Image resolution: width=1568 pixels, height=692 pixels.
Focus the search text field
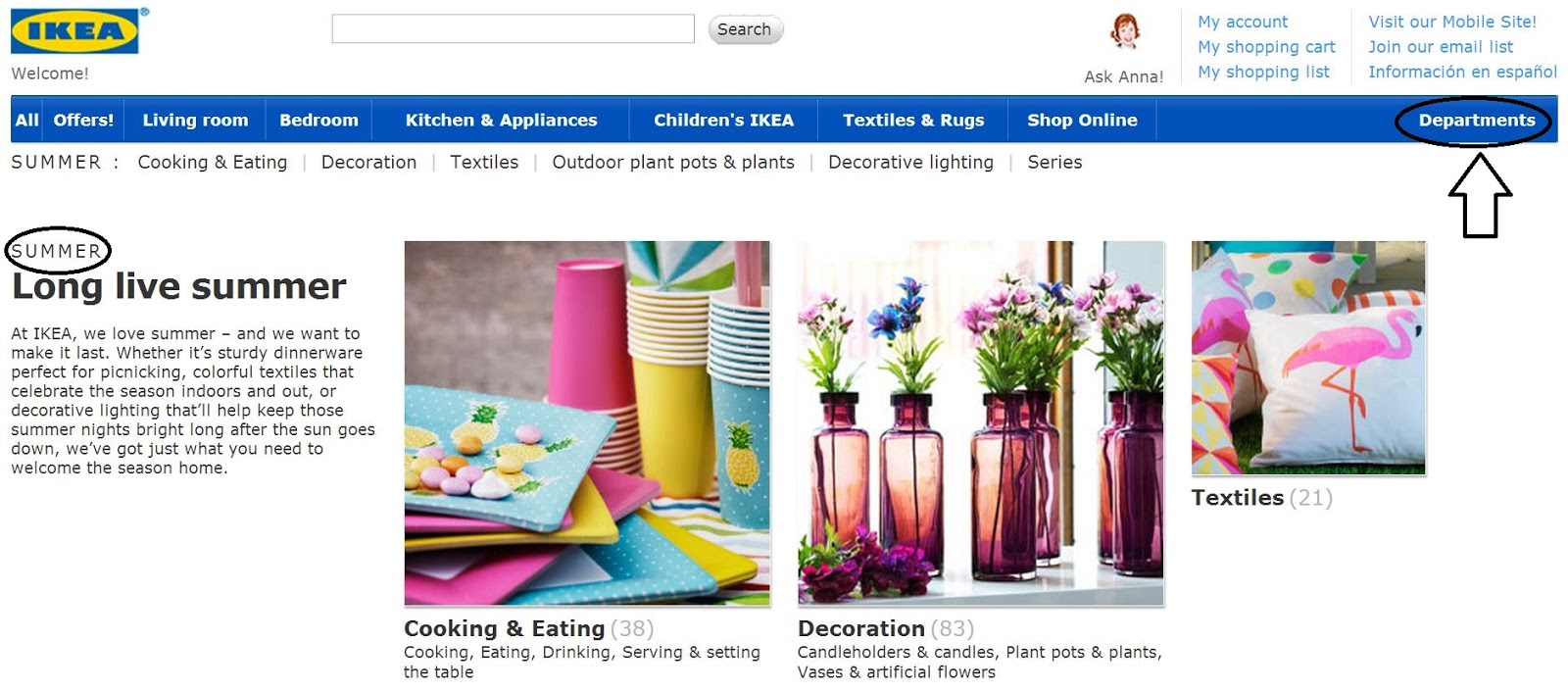pyautogui.click(x=513, y=29)
